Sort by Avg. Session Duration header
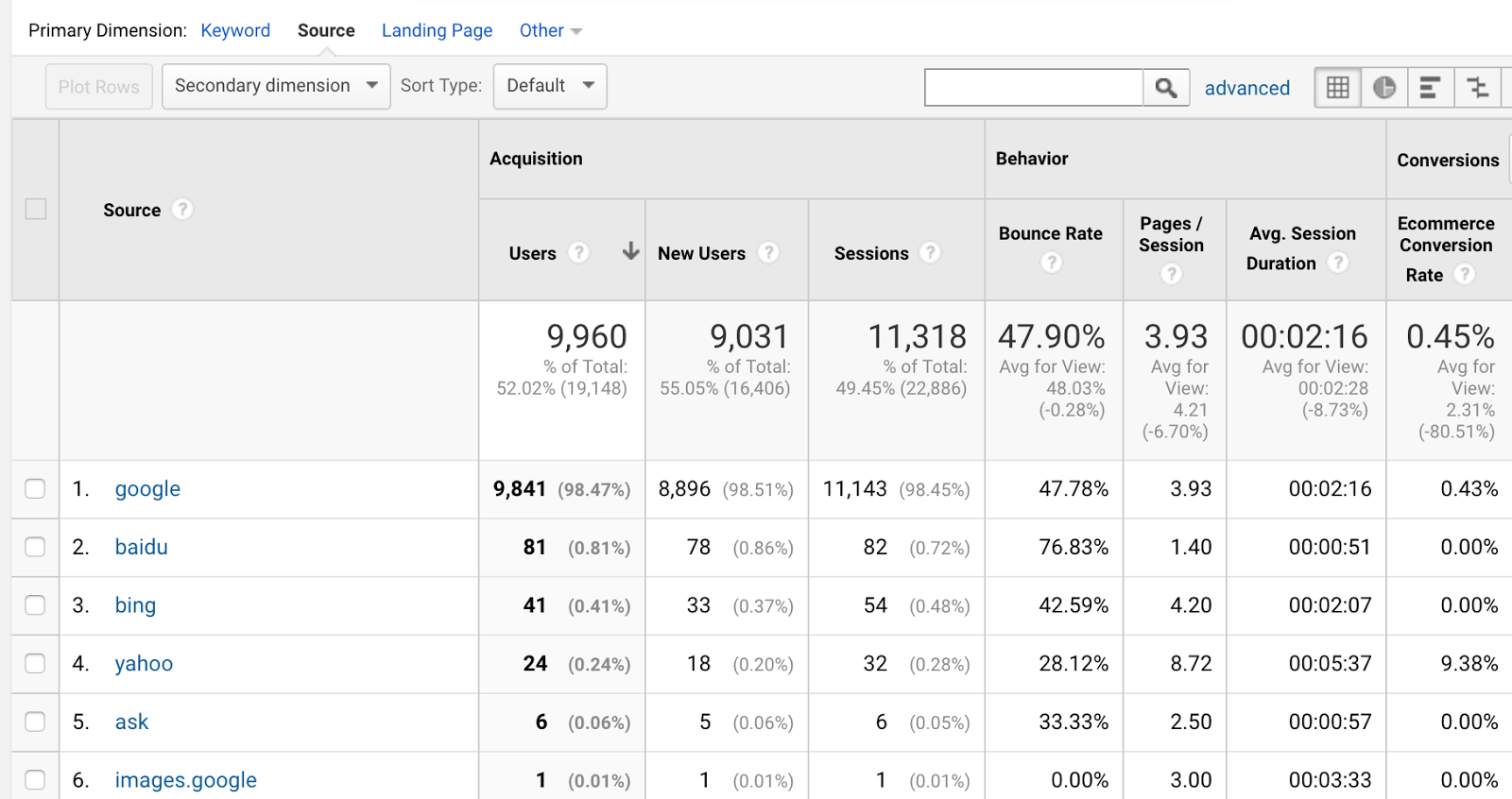1512x799 pixels. point(1302,247)
